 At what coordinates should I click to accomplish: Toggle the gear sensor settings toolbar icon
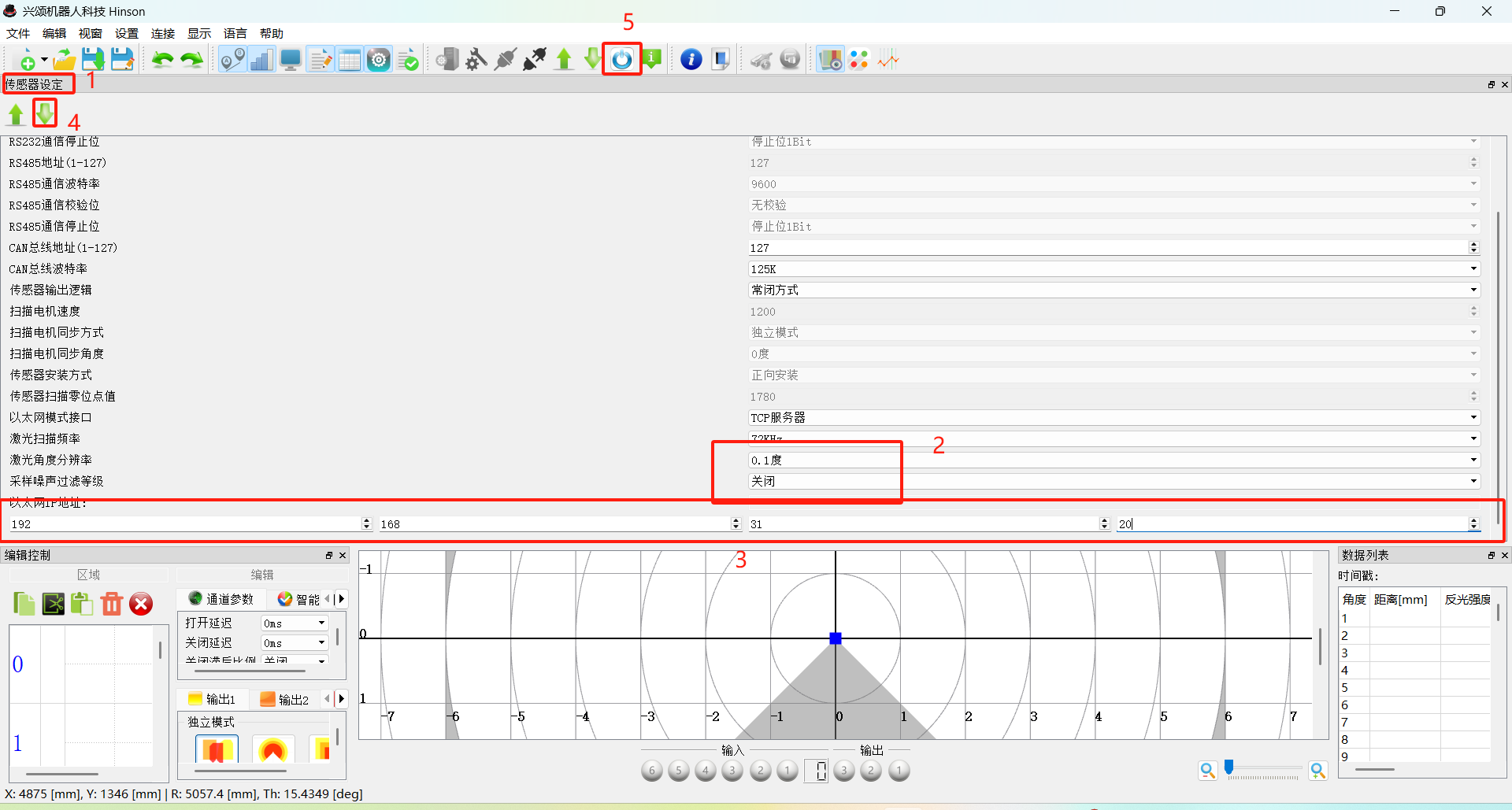pos(379,60)
